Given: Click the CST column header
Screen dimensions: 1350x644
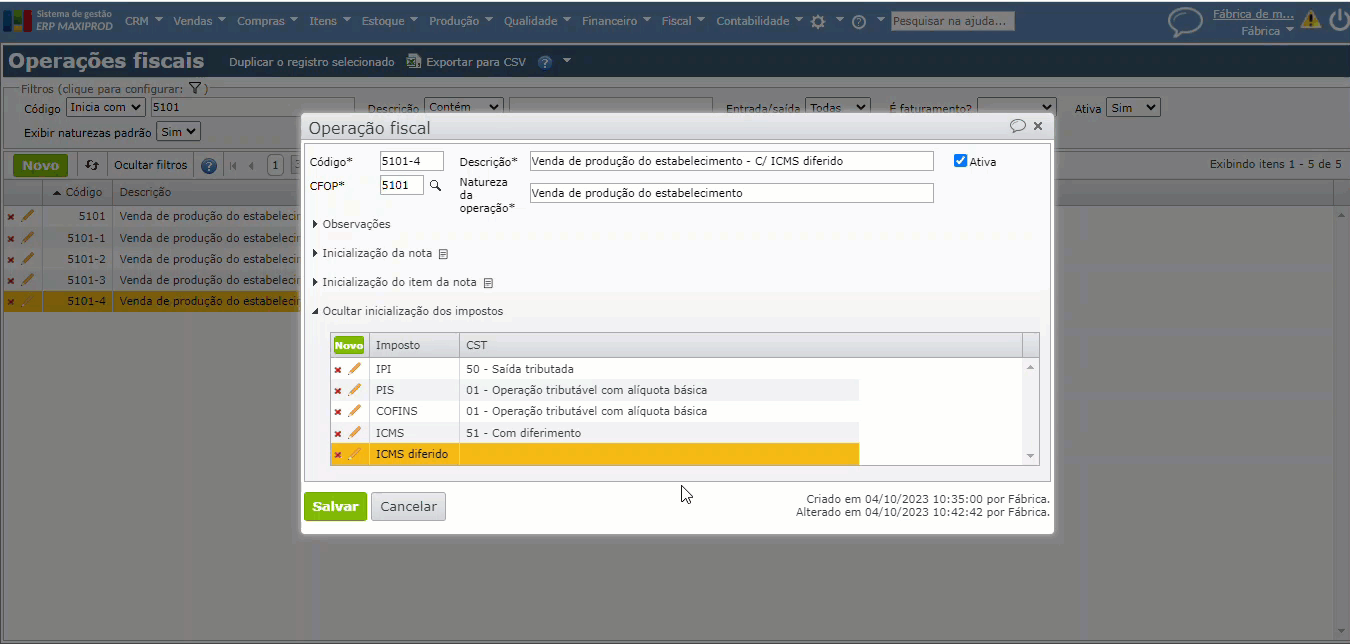Looking at the screenshot, I should (x=741, y=345).
